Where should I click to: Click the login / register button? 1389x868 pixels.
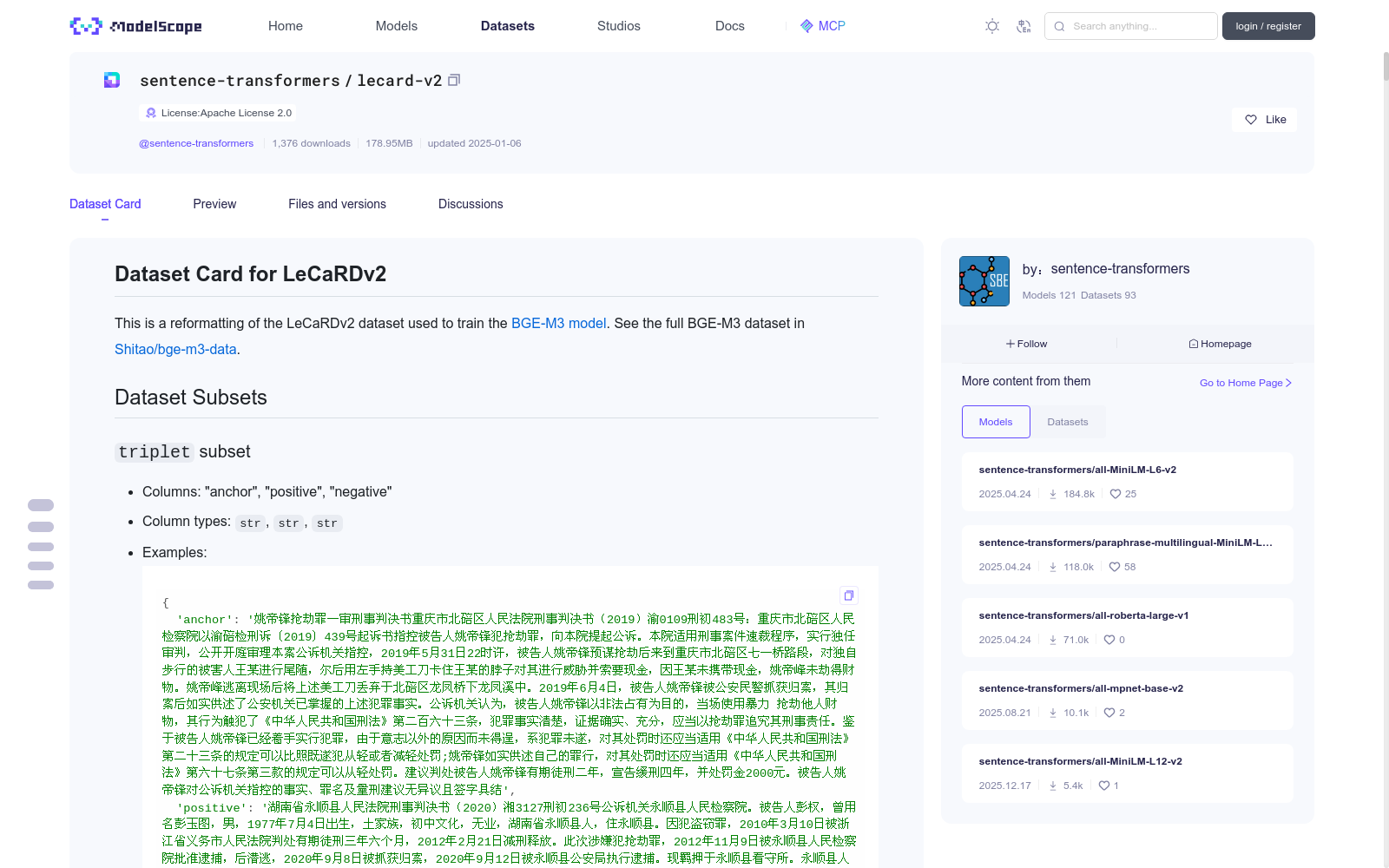(1268, 26)
